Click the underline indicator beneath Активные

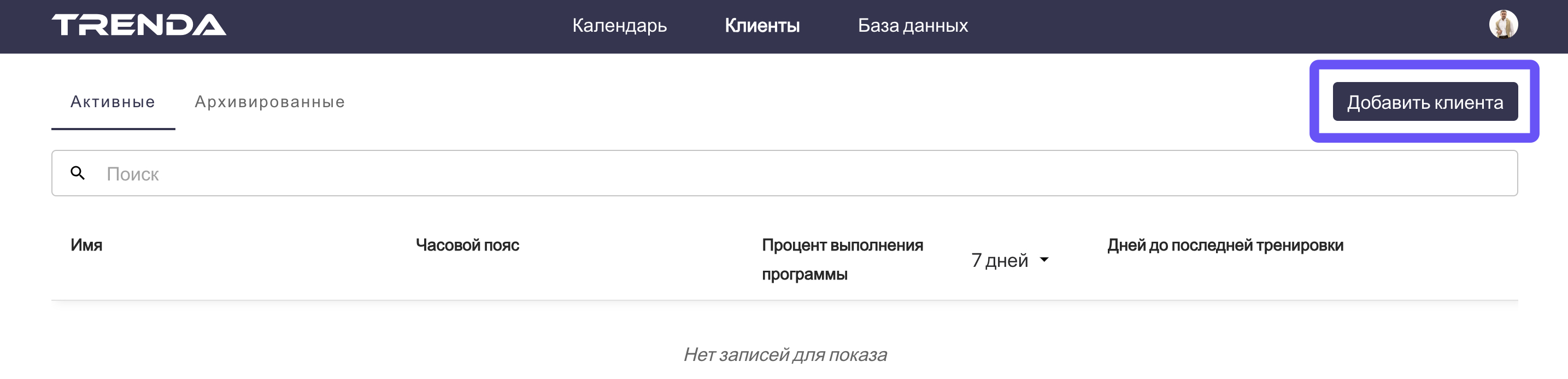click(113, 129)
